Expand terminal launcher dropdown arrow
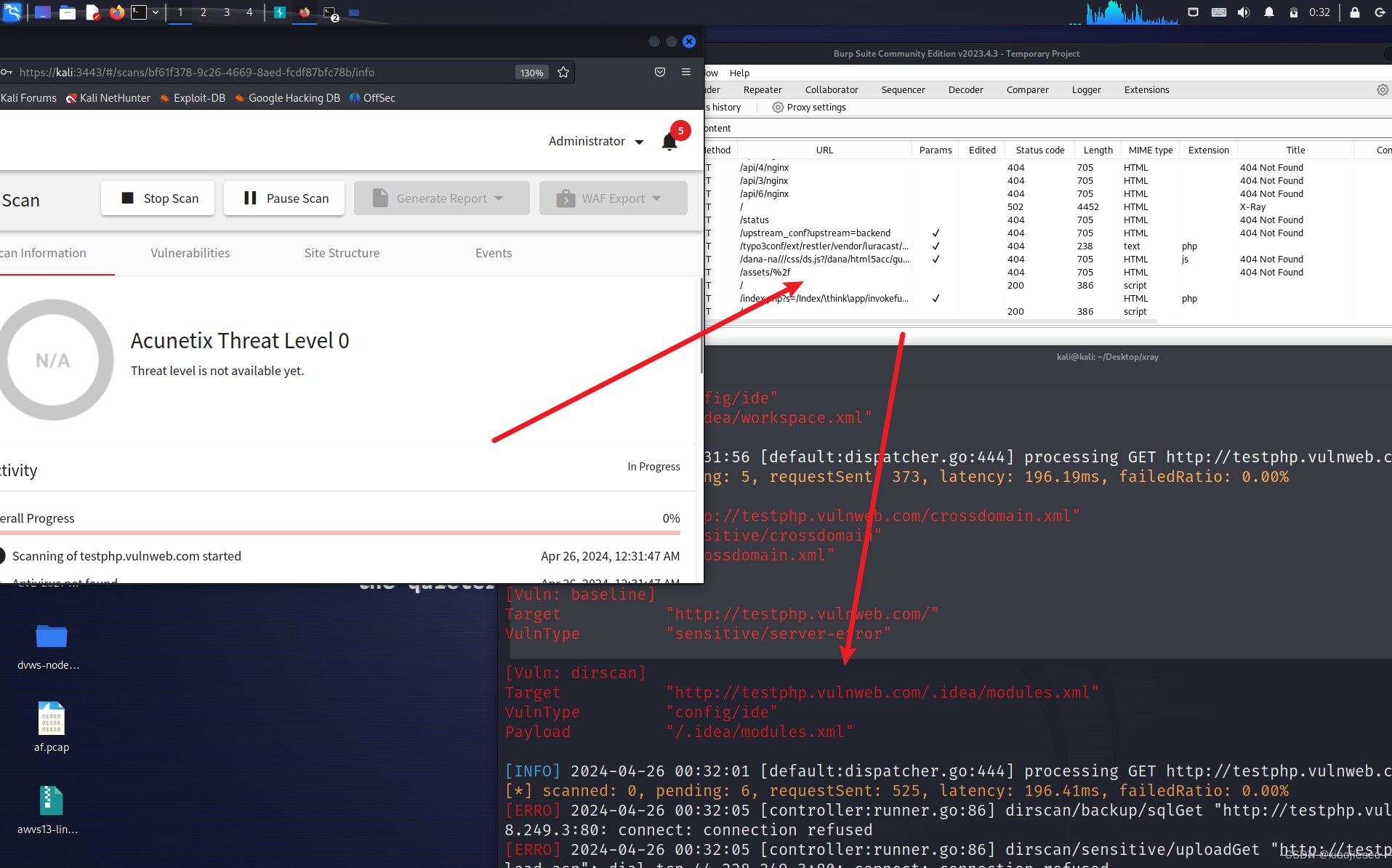This screenshot has width=1392, height=868. click(156, 12)
